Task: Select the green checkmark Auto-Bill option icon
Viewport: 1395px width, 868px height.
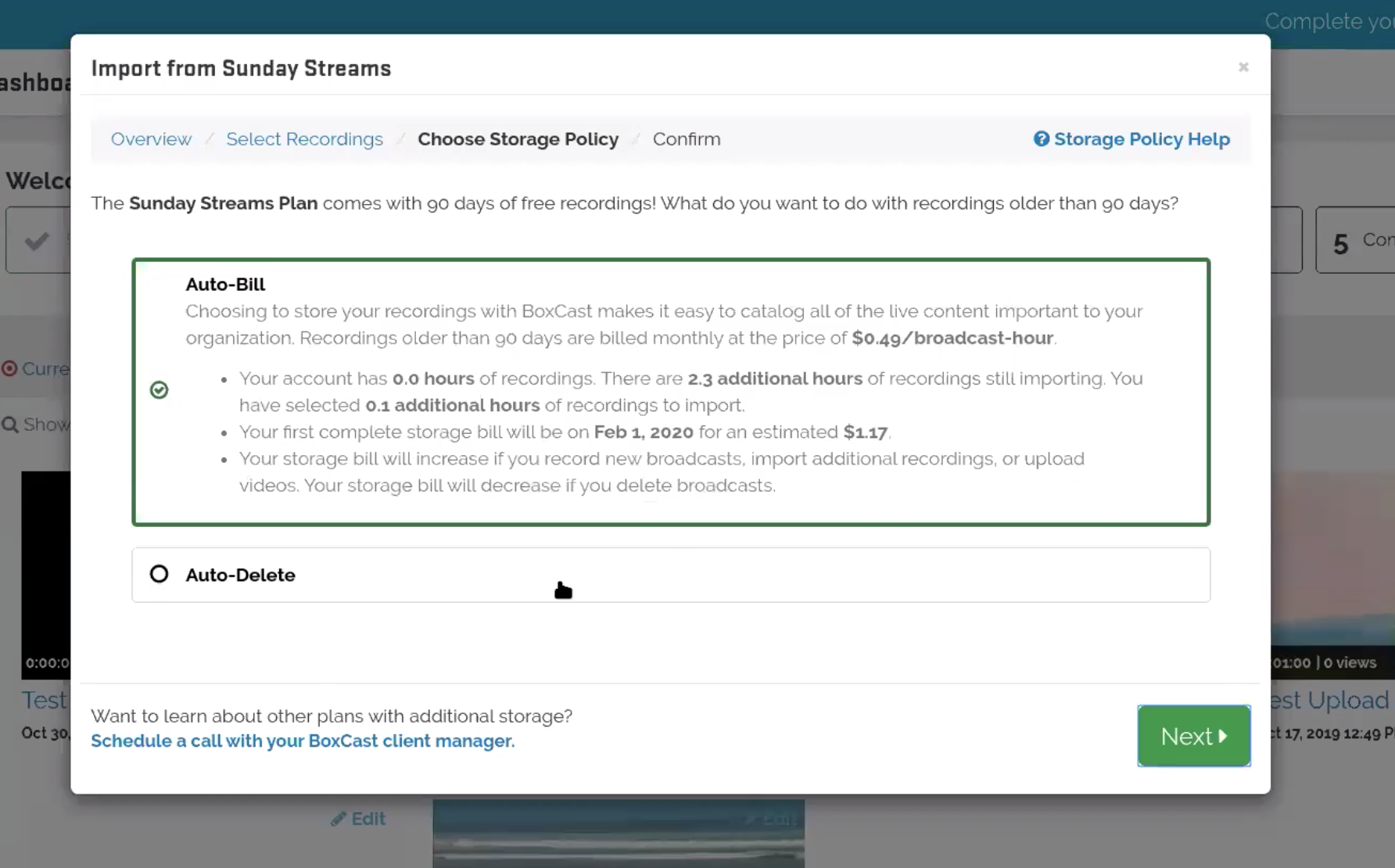Action: point(159,389)
